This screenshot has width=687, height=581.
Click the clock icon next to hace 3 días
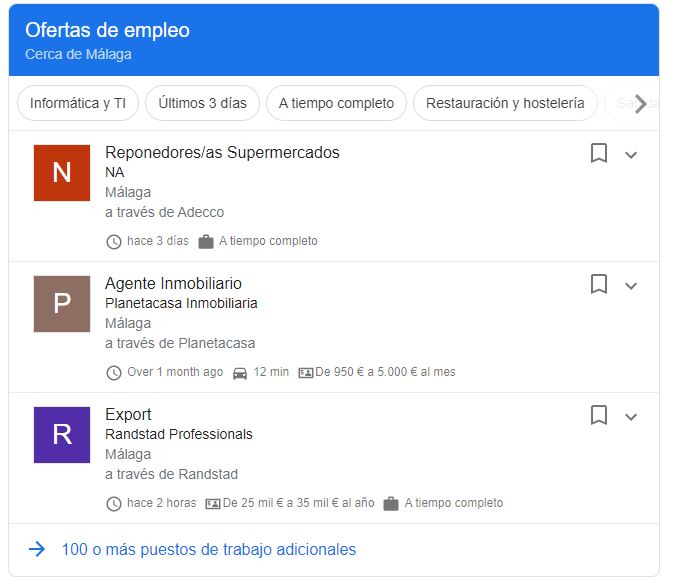(114, 241)
